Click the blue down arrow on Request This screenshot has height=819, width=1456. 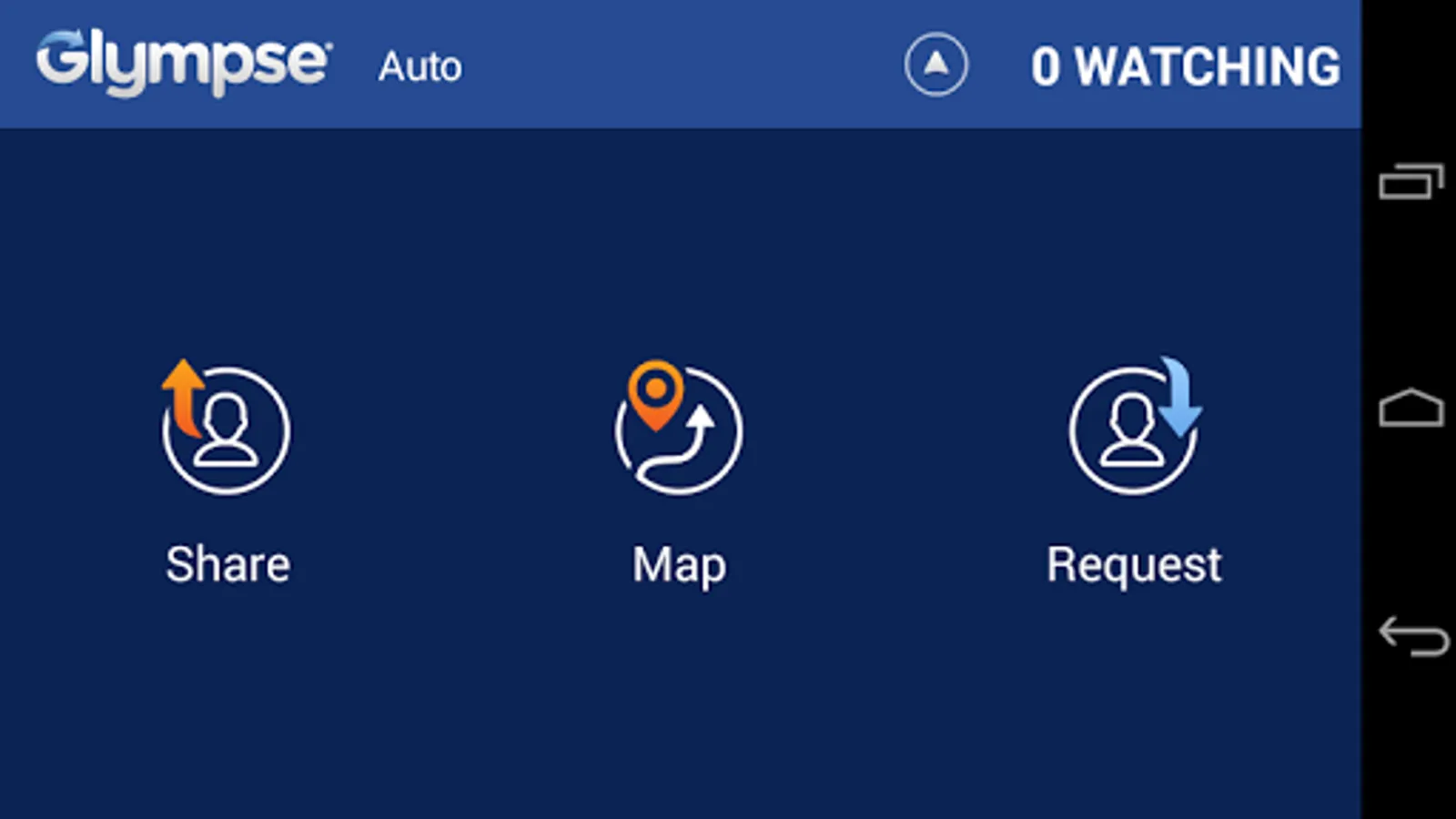[x=1180, y=396]
